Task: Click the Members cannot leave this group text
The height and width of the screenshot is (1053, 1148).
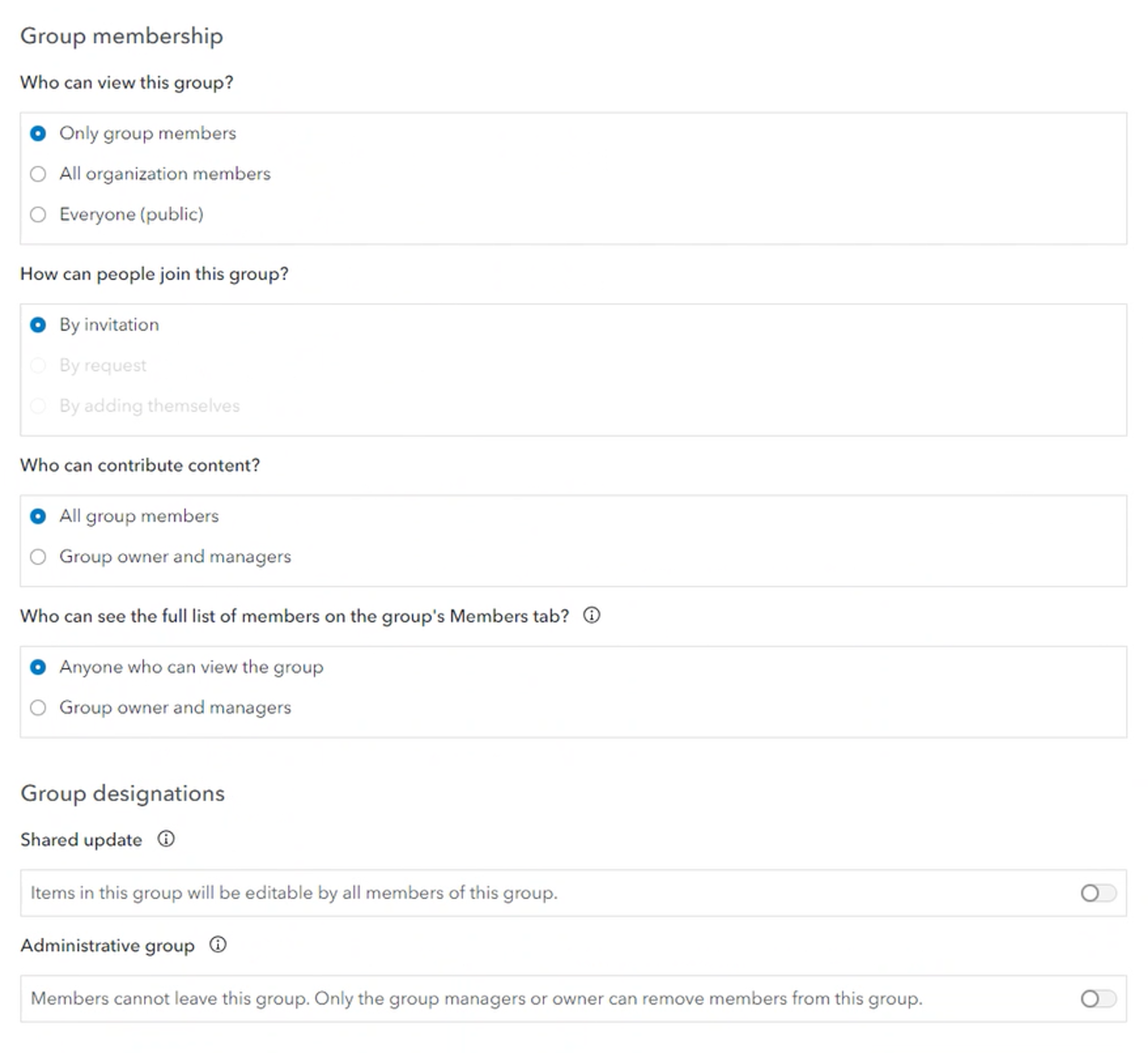Action: (x=476, y=998)
